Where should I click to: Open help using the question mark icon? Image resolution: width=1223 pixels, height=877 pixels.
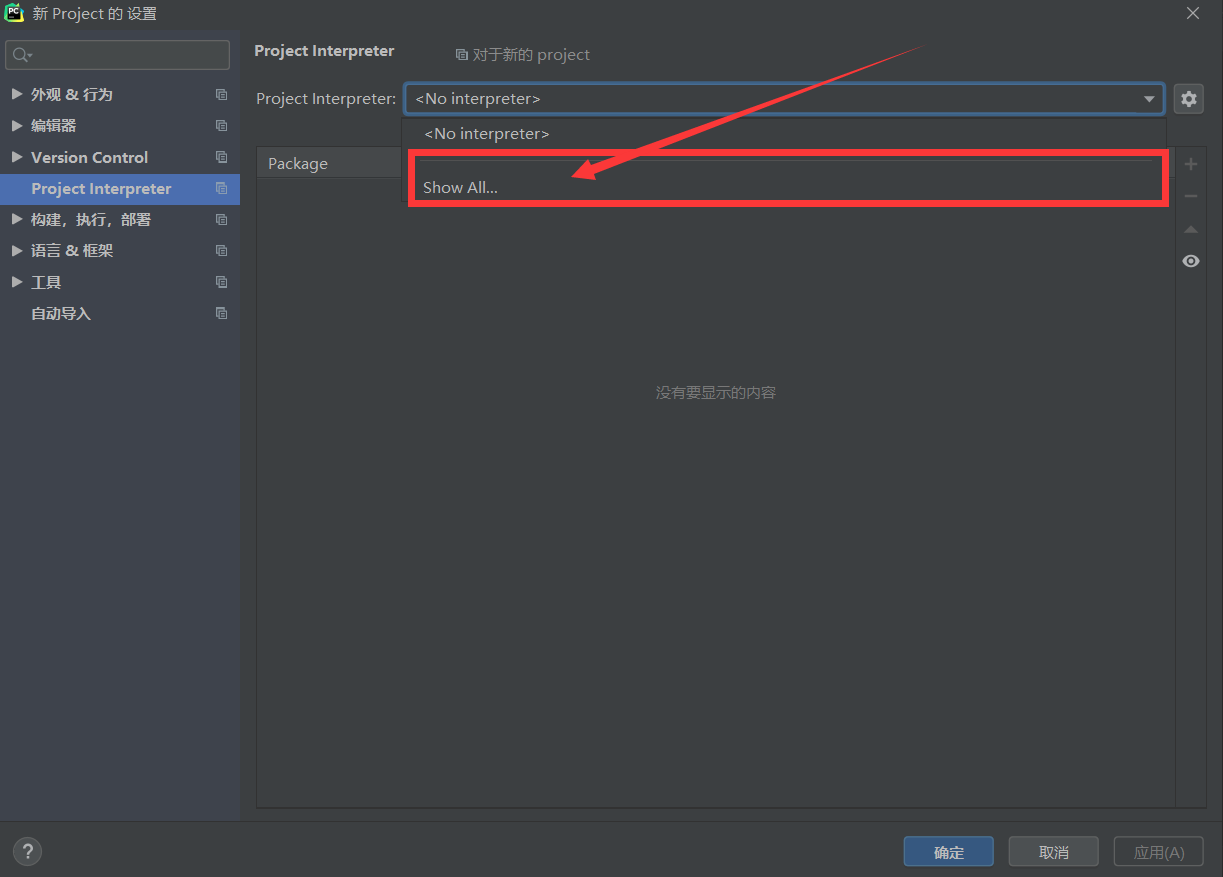click(x=27, y=851)
